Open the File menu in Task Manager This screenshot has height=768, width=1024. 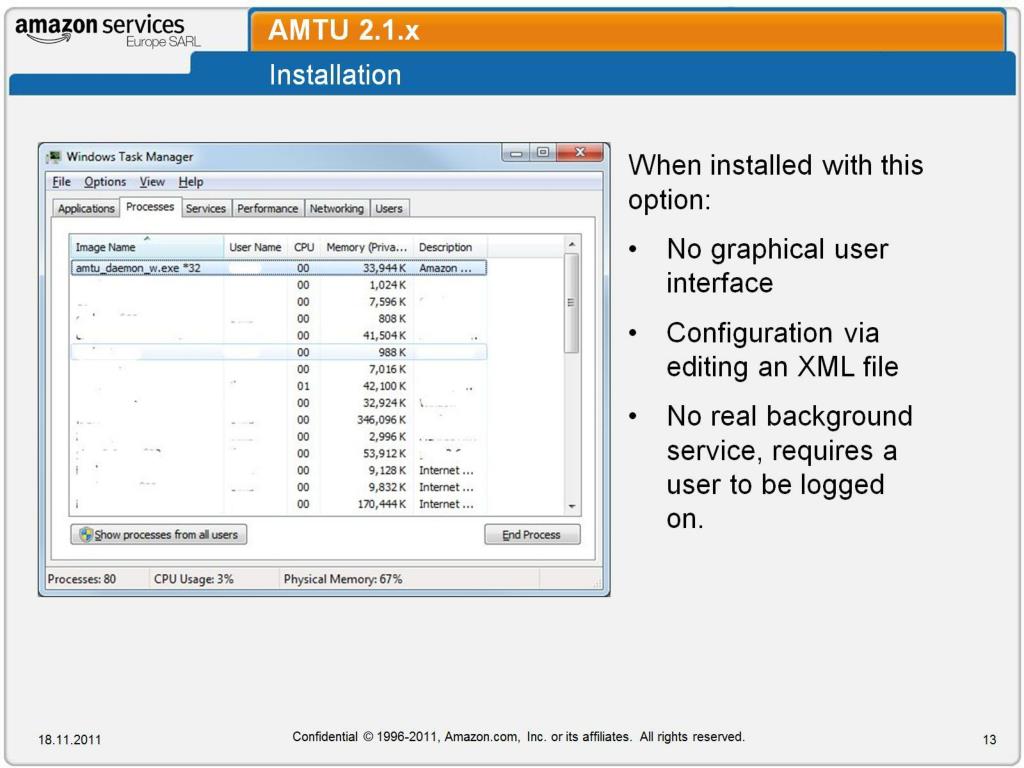61,182
